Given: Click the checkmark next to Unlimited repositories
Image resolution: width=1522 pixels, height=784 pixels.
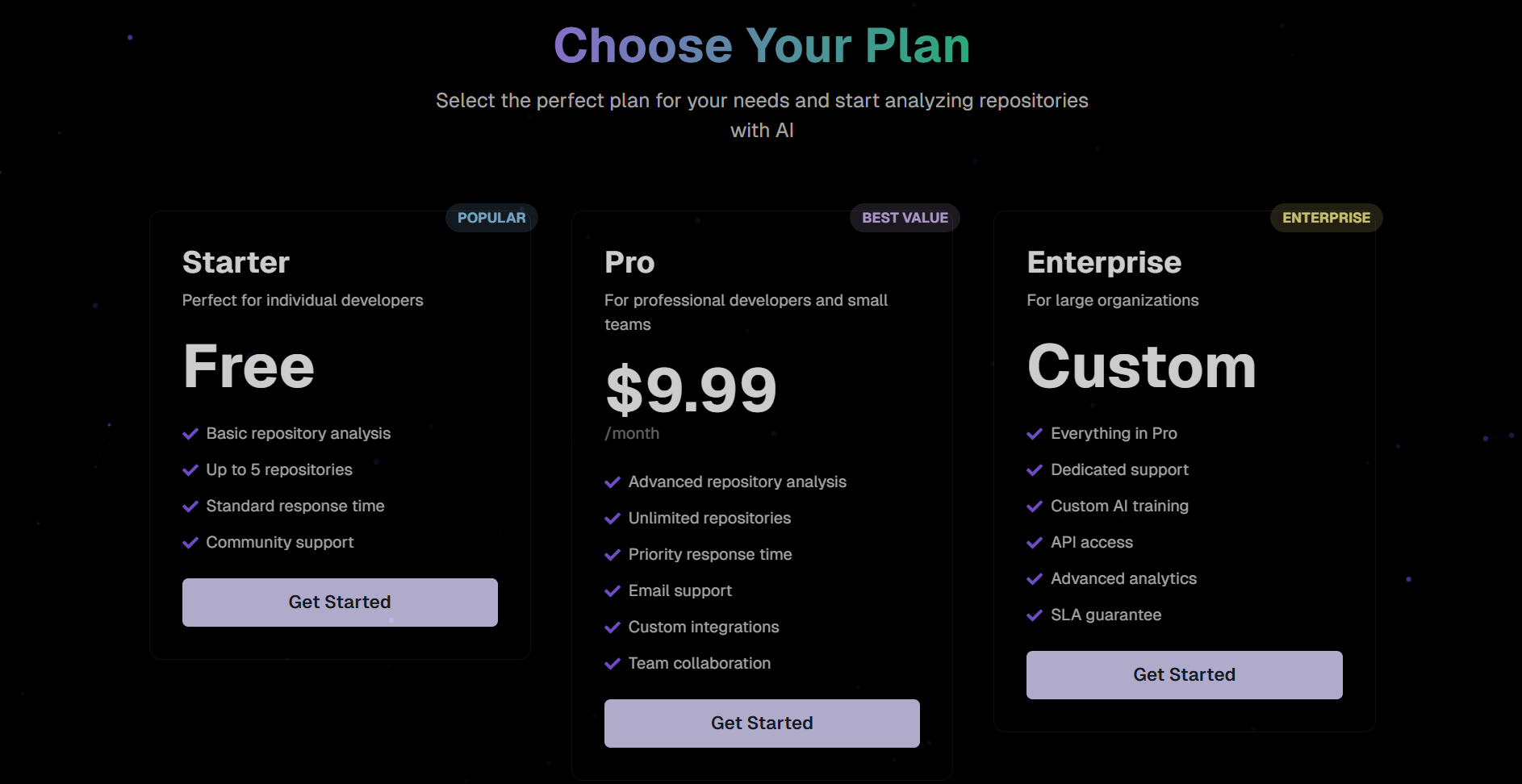Looking at the screenshot, I should tap(613, 519).
